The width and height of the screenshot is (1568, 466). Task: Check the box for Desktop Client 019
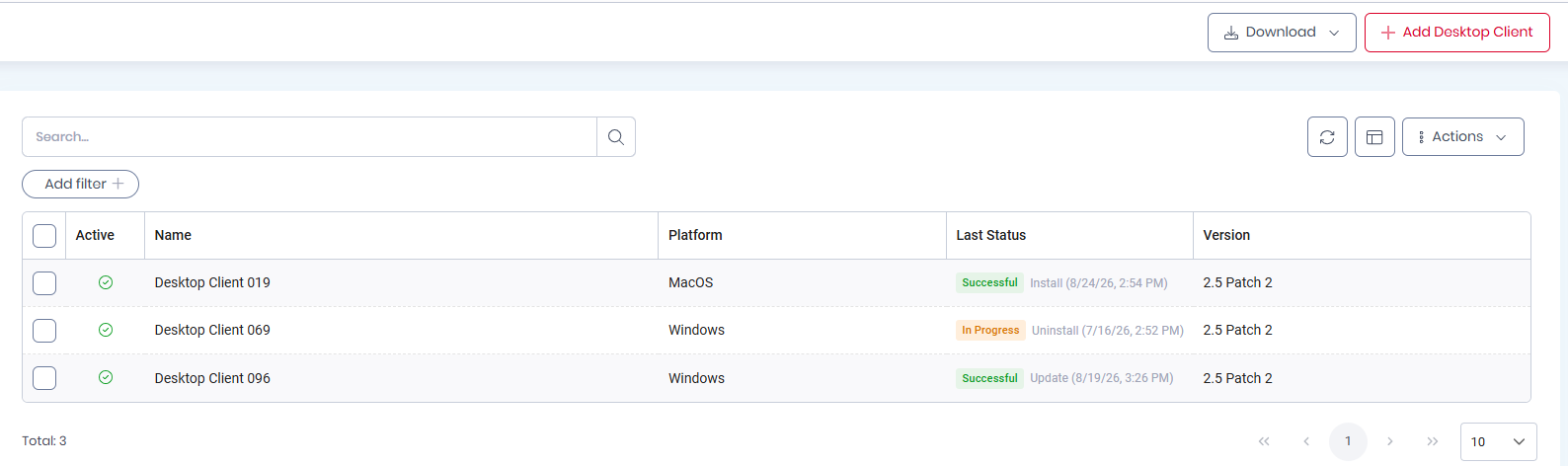click(44, 283)
